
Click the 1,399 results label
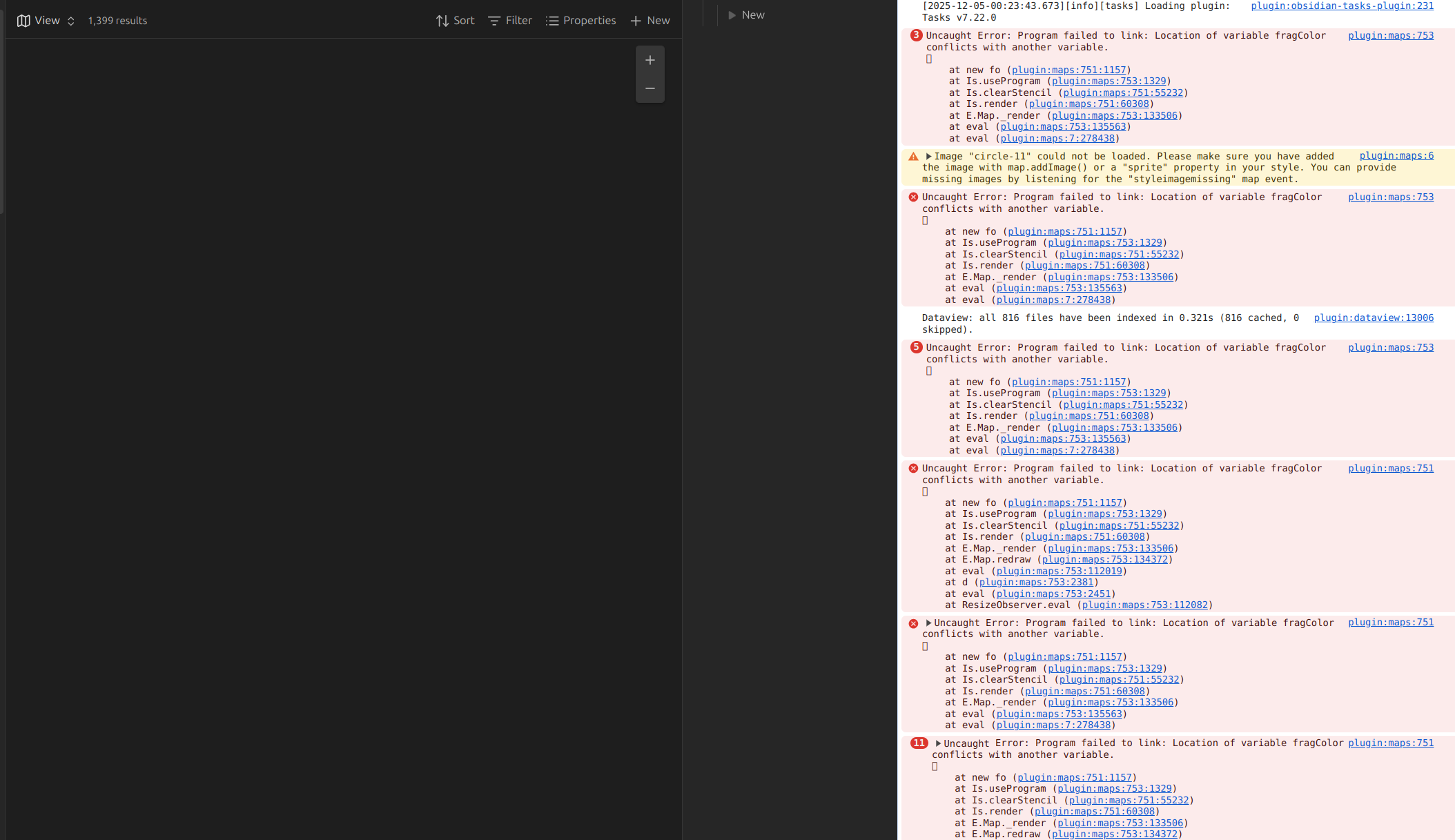tap(117, 21)
